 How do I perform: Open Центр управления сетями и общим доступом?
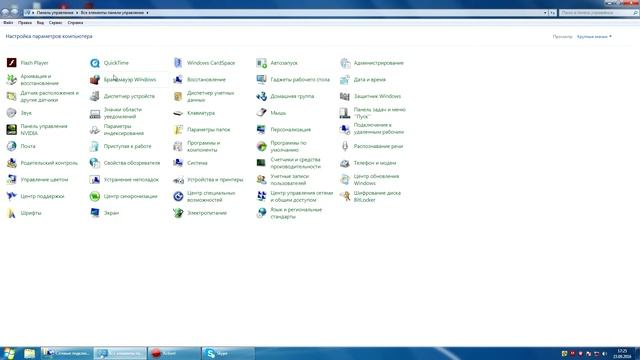click(x=295, y=197)
